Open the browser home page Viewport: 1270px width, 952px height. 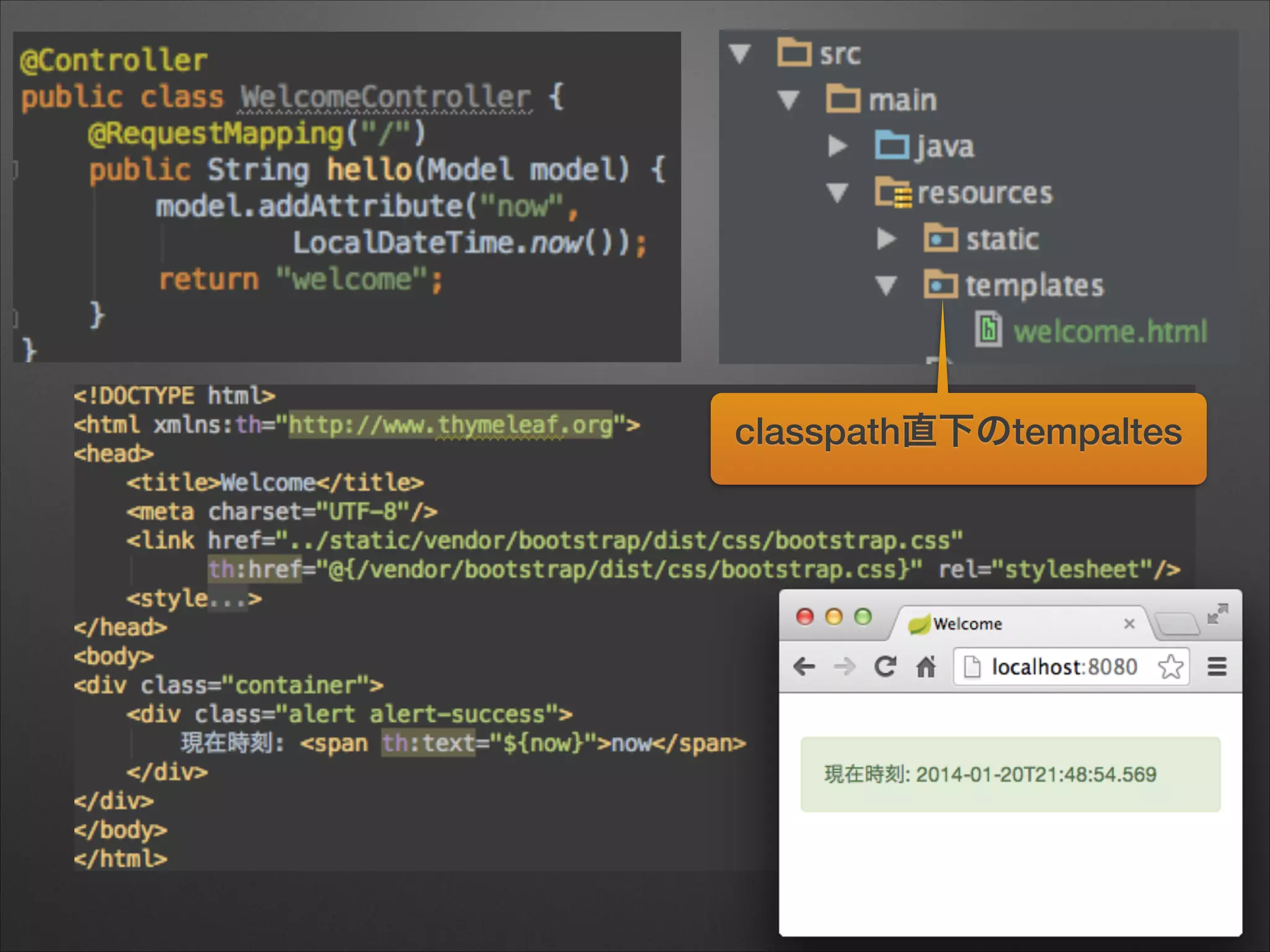[926, 666]
